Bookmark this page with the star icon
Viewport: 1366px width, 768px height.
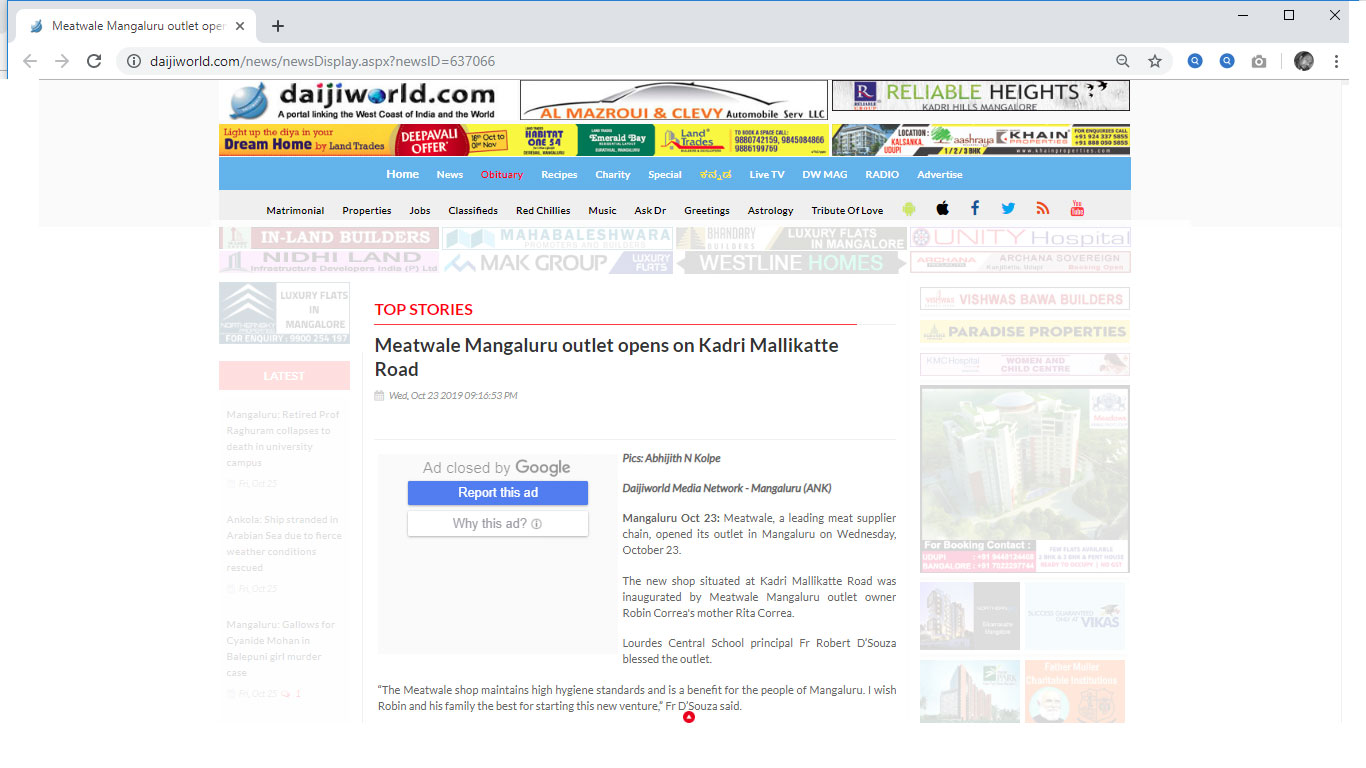[x=1155, y=61]
